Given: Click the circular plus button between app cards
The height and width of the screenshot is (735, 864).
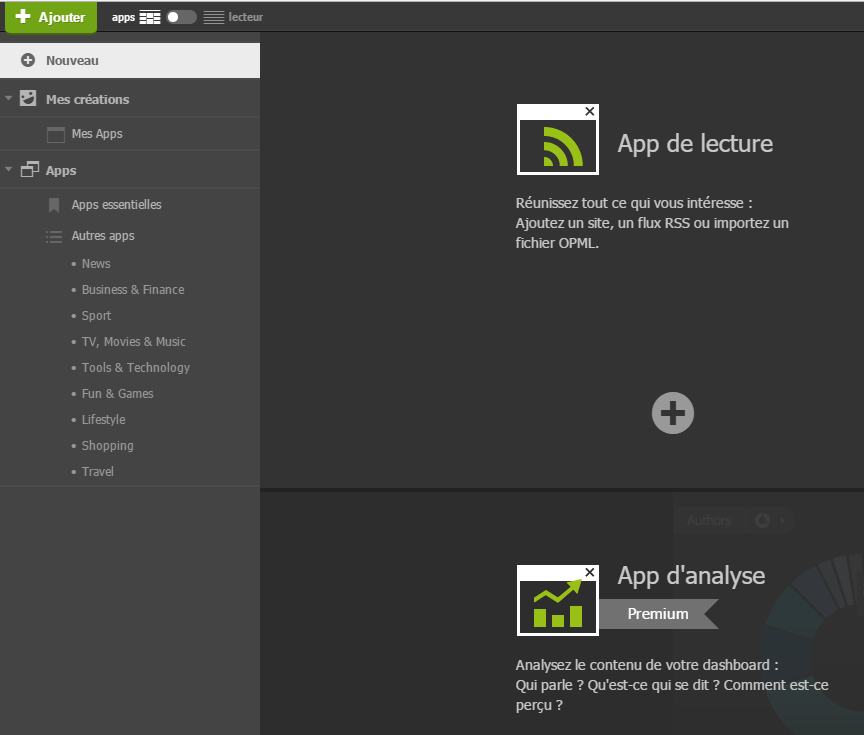Looking at the screenshot, I should (672, 412).
